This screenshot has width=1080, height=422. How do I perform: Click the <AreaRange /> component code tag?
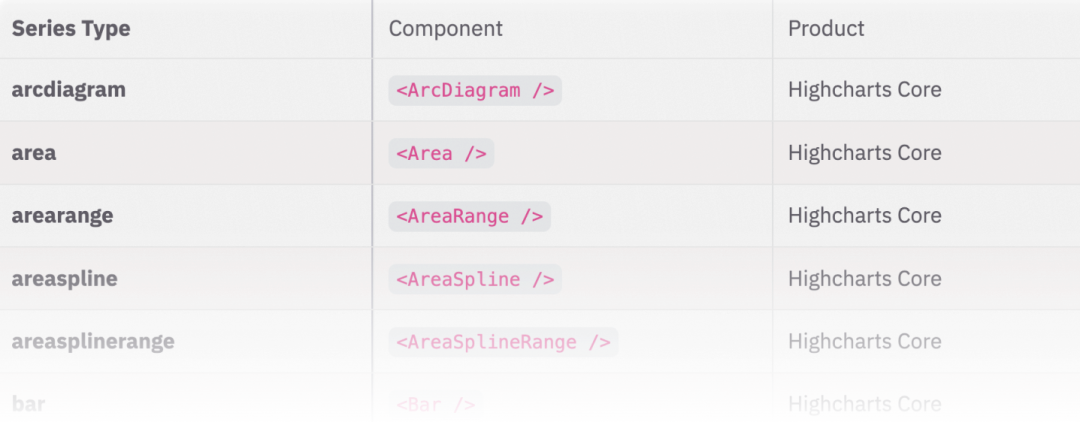[x=469, y=217]
